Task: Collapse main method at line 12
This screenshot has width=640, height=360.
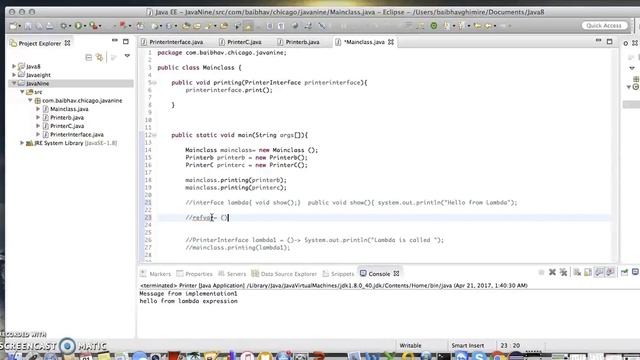Action: click(154, 135)
